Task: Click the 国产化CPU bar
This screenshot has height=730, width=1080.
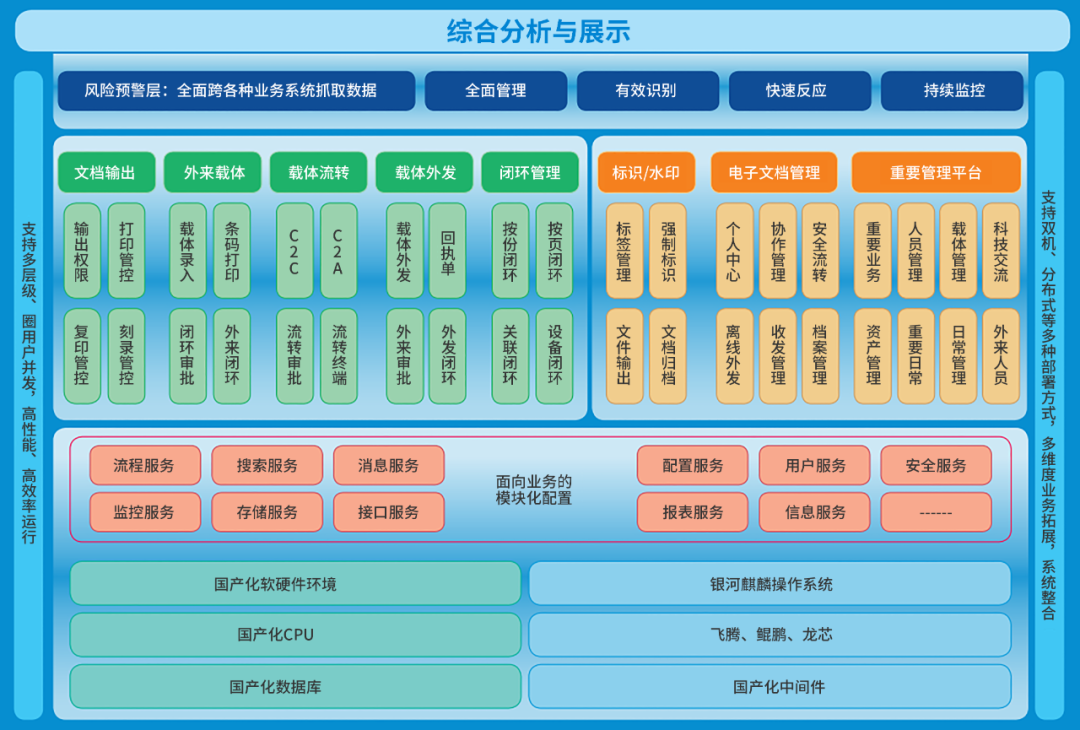Action: (295, 634)
